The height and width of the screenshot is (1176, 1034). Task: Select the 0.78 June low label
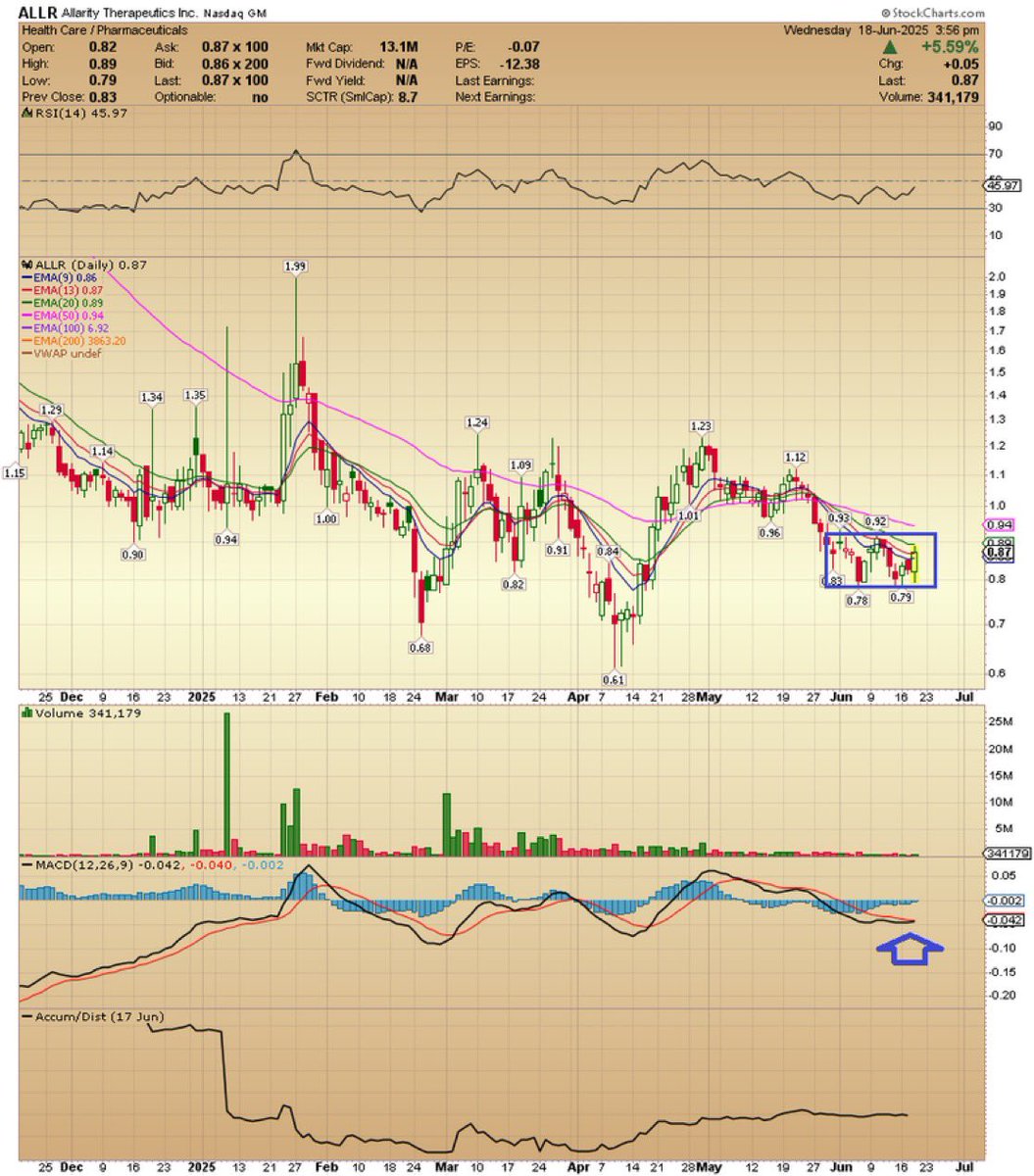click(858, 600)
